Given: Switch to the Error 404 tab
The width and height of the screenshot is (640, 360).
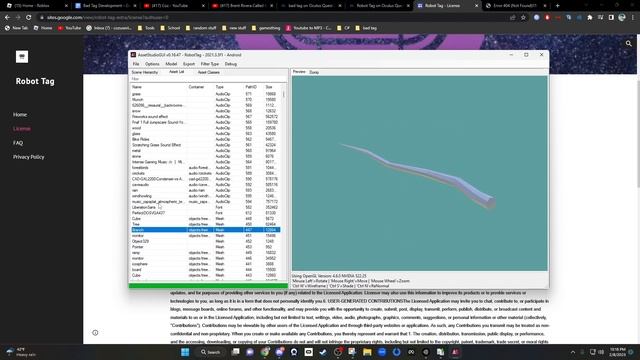Looking at the screenshot, I should pyautogui.click(x=516, y=6).
